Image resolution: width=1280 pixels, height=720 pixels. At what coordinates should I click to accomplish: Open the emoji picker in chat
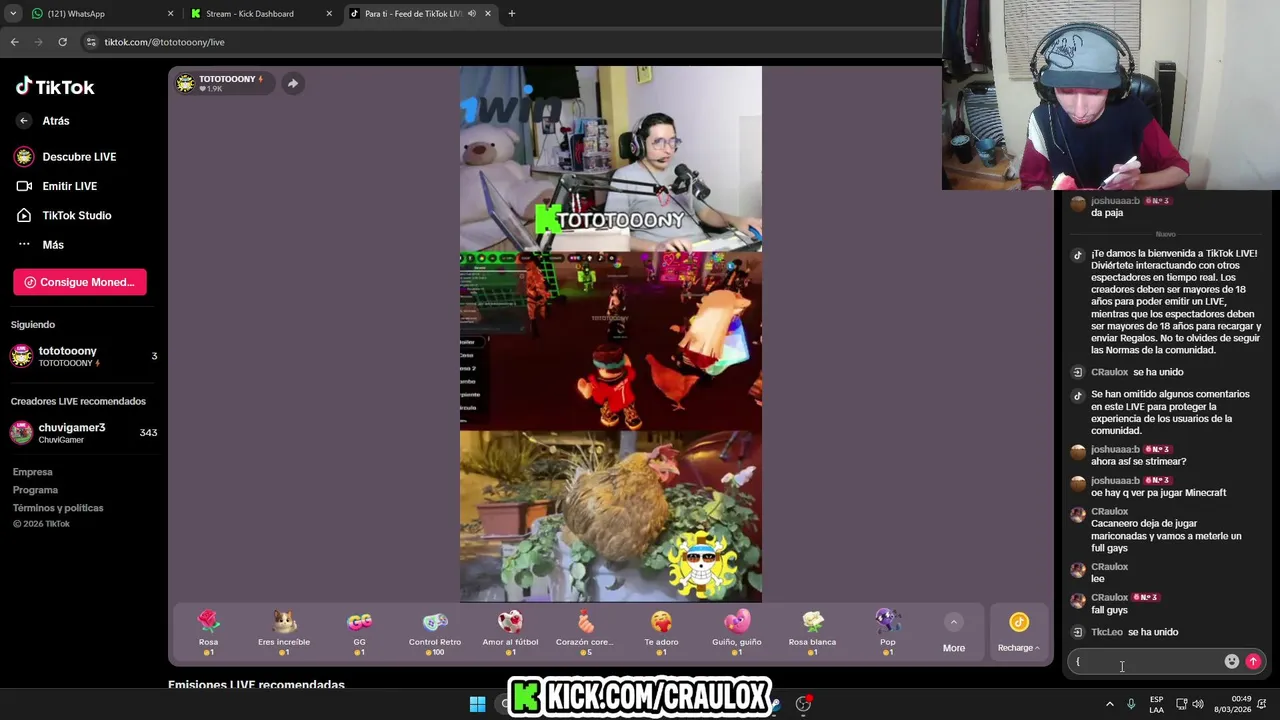click(1232, 661)
